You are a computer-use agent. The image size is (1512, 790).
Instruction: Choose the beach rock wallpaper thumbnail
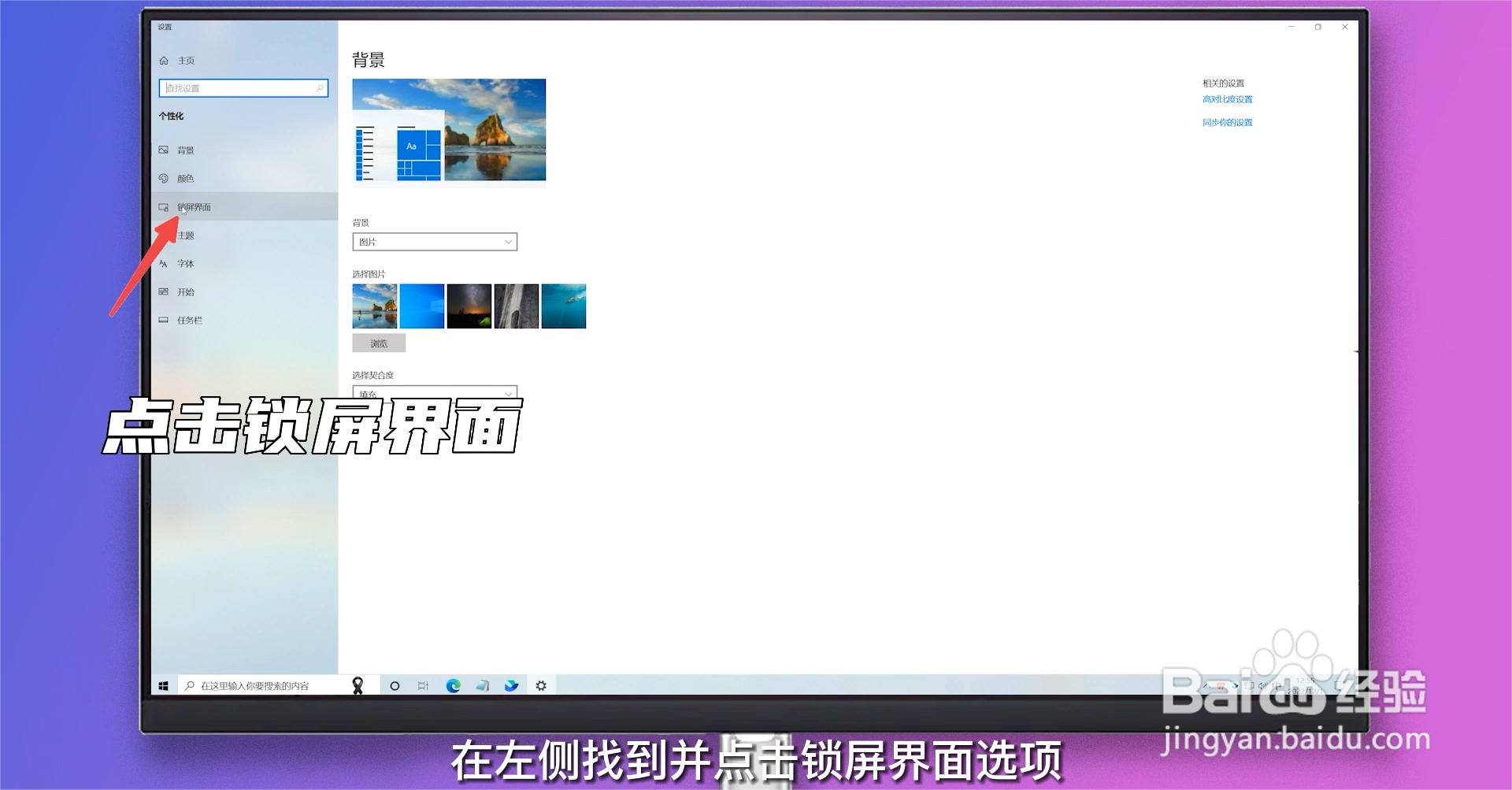[375, 306]
